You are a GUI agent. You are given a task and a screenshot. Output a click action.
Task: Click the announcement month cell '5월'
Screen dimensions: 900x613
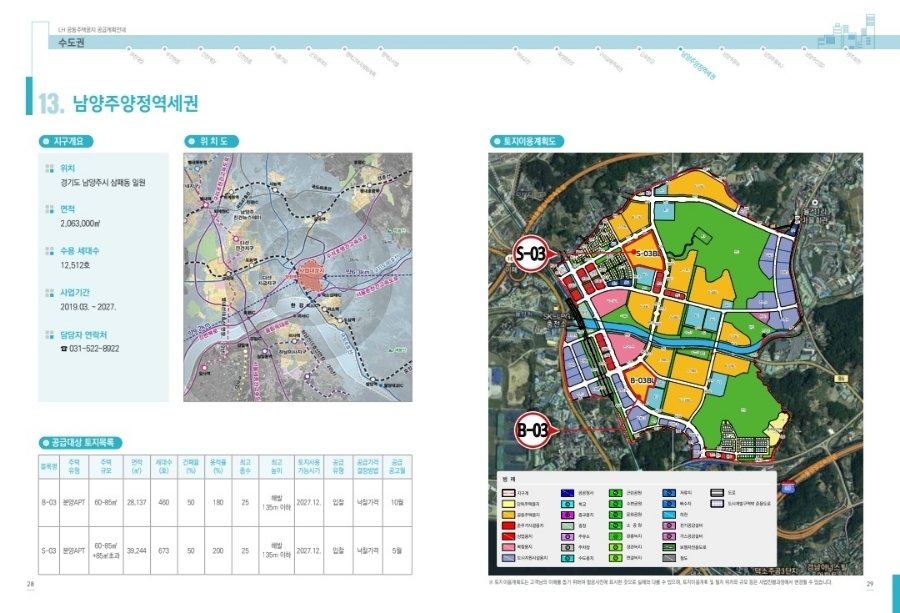click(x=397, y=551)
